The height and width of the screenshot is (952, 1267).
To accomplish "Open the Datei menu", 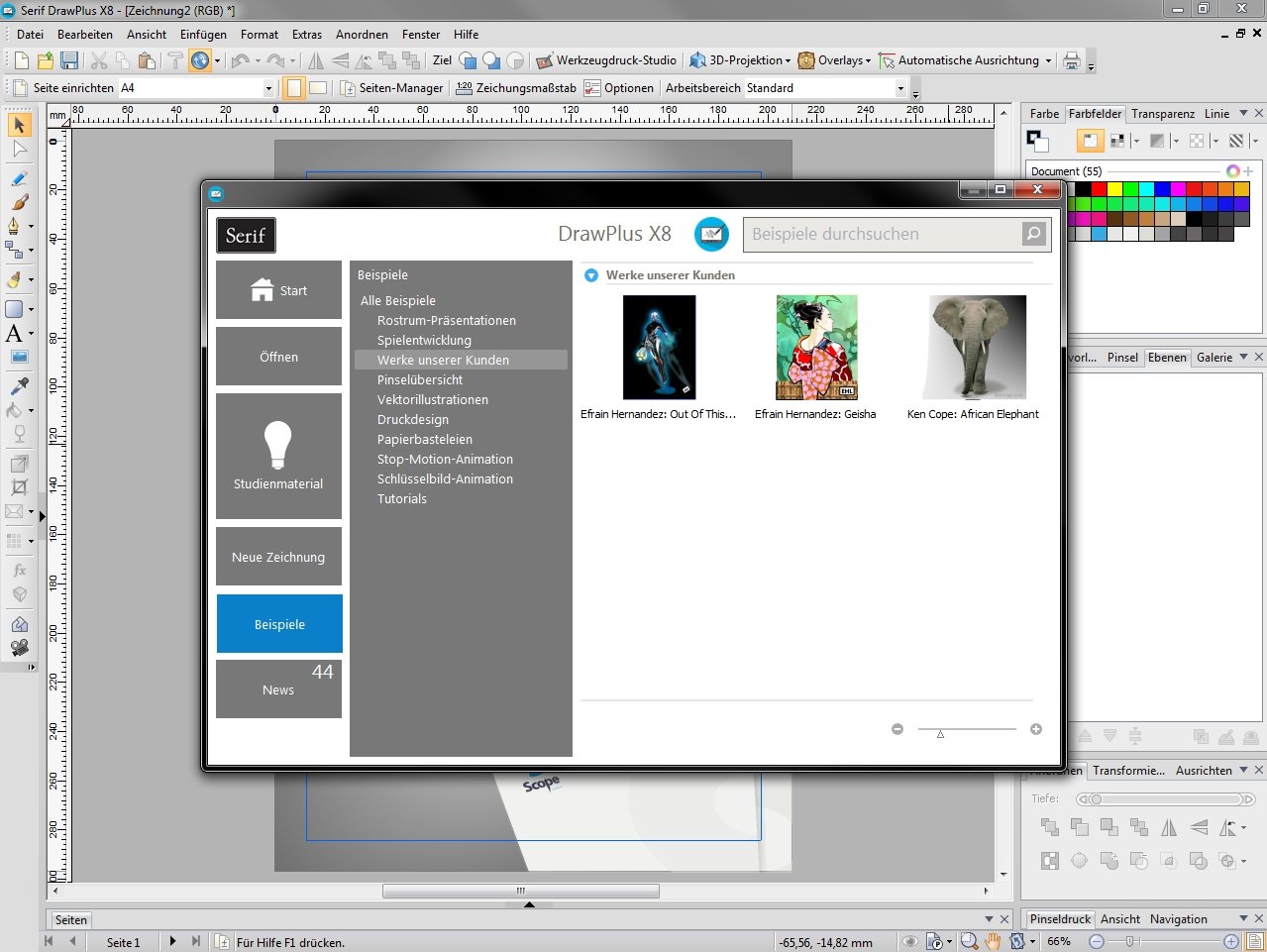I will 31,34.
